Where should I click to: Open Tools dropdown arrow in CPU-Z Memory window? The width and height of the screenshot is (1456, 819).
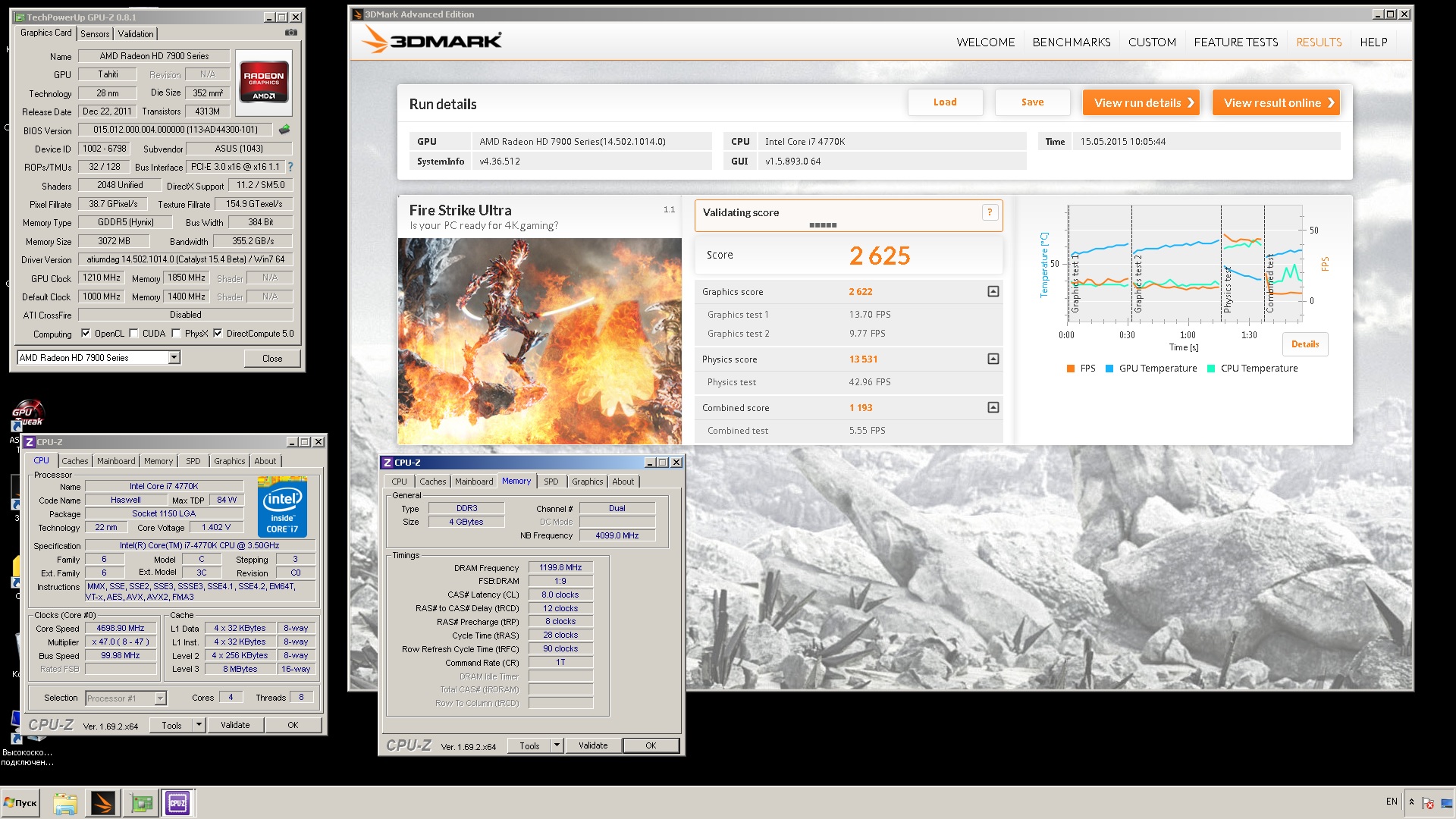point(557,745)
